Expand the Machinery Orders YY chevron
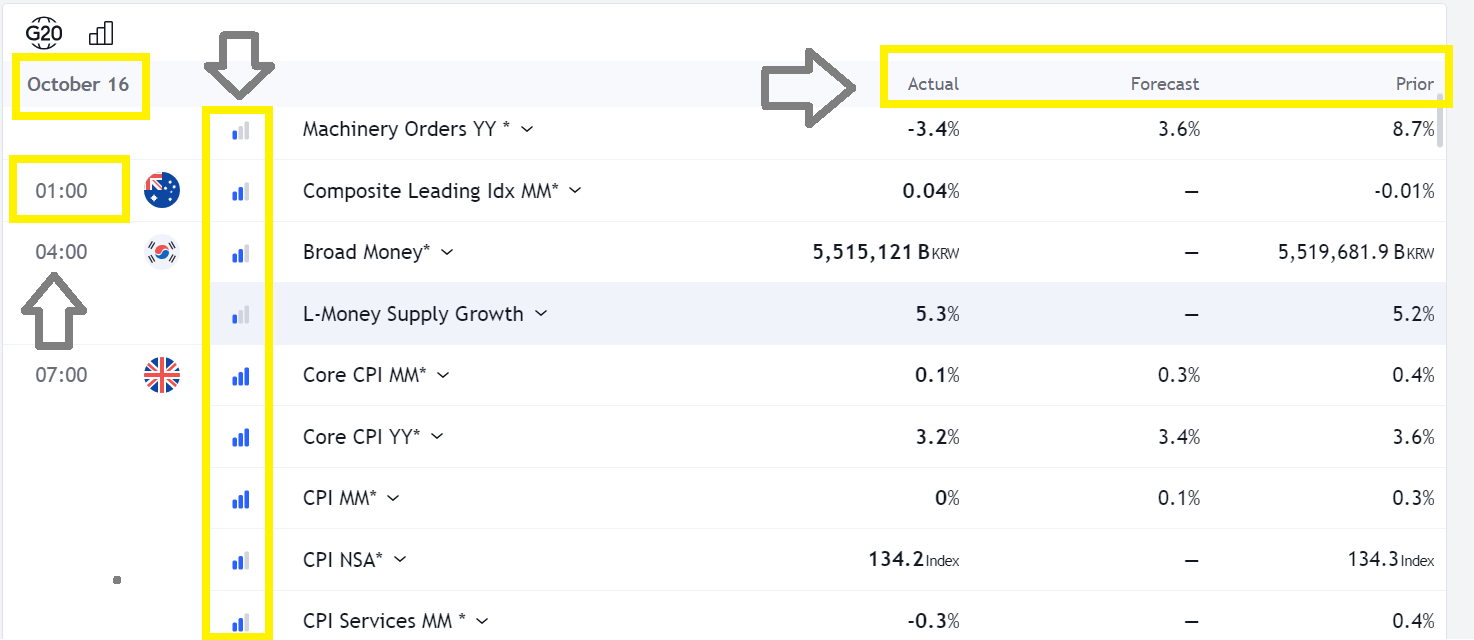 point(528,129)
